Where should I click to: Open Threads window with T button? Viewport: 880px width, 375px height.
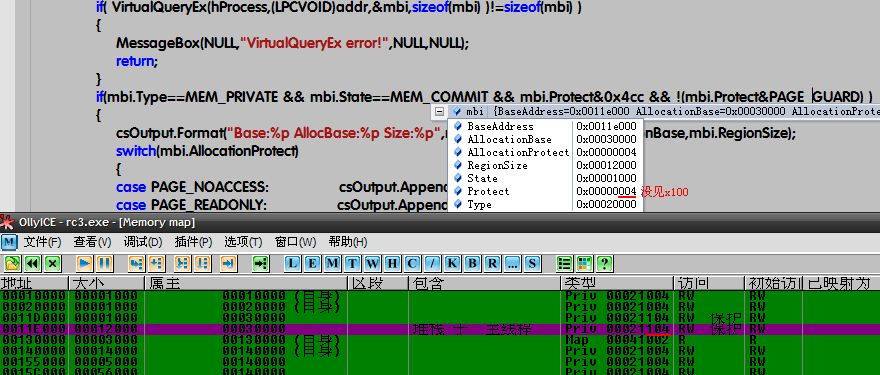click(x=352, y=263)
